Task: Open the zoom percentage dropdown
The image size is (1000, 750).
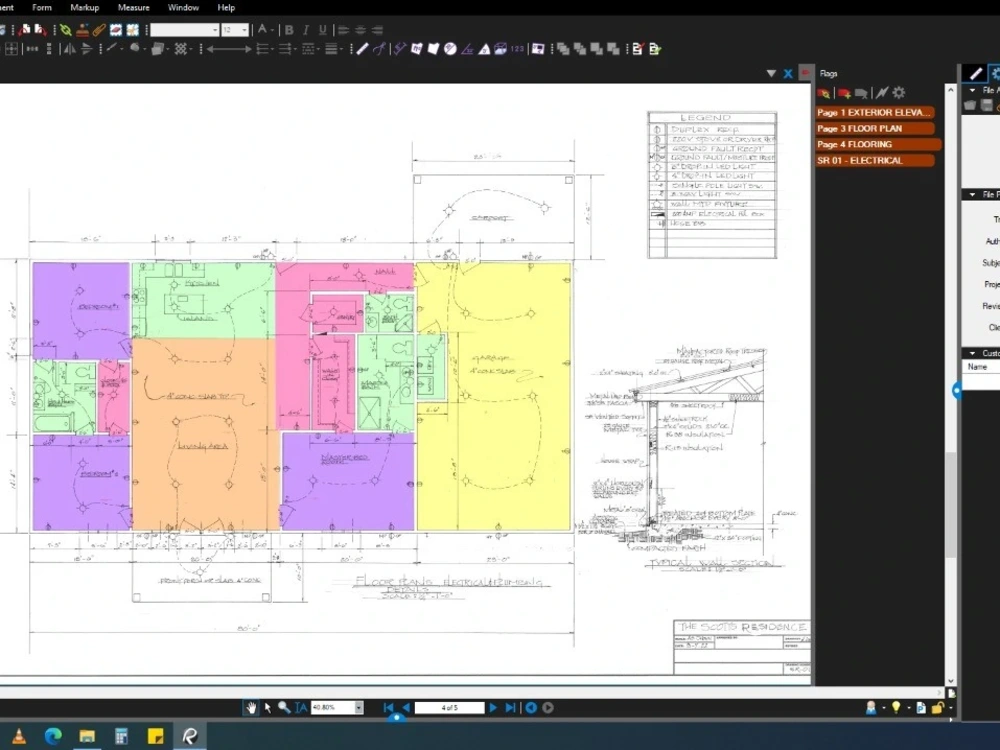Action: pyautogui.click(x=359, y=707)
